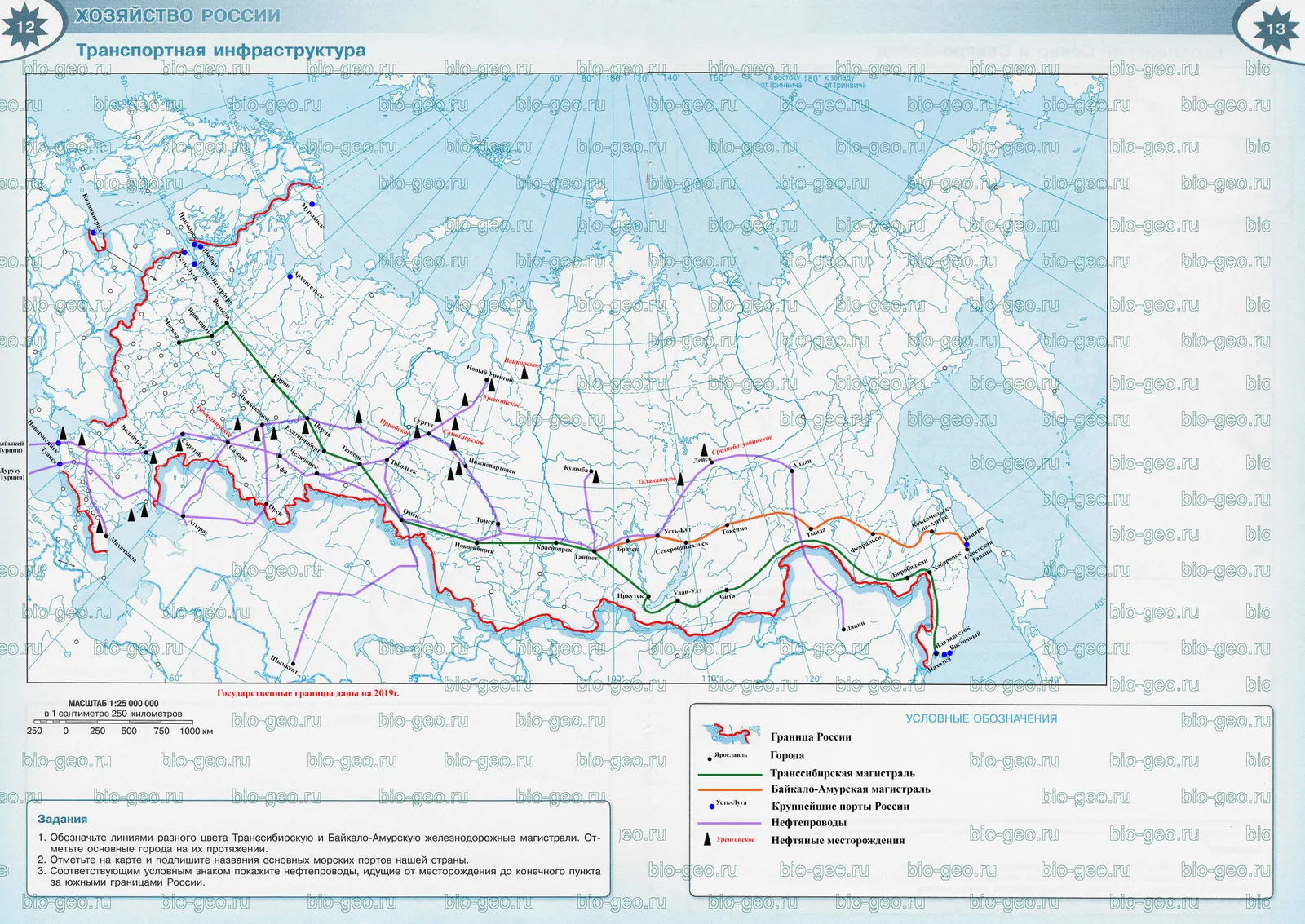This screenshot has height=924, width=1305.
Task: Click the black triangle oil field legend symbol
Action: tap(707, 838)
